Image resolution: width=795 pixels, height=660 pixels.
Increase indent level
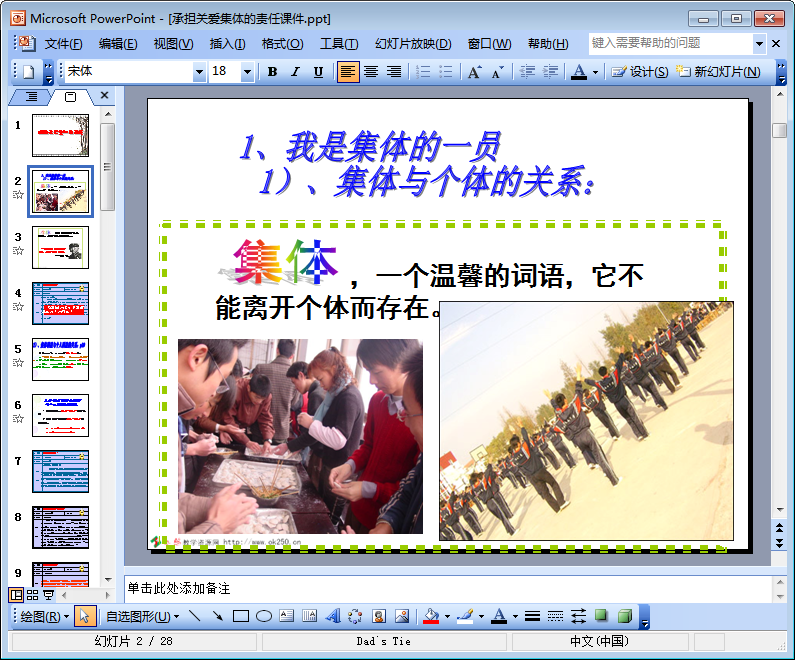point(550,72)
